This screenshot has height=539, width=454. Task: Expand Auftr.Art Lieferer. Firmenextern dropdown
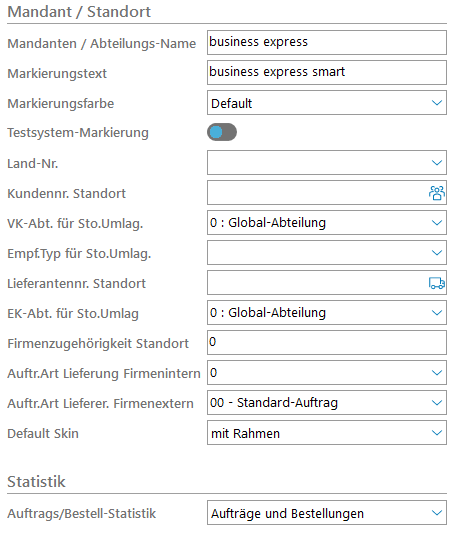[436, 403]
